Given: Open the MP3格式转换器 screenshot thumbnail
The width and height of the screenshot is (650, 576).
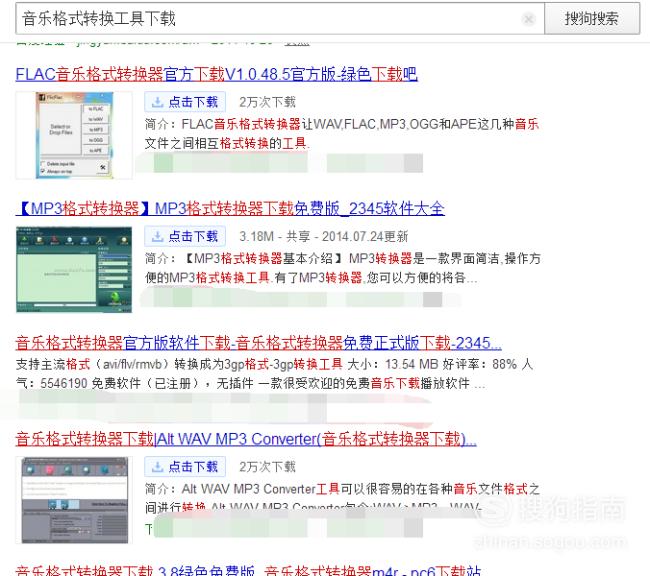Looking at the screenshot, I should click(x=74, y=270).
